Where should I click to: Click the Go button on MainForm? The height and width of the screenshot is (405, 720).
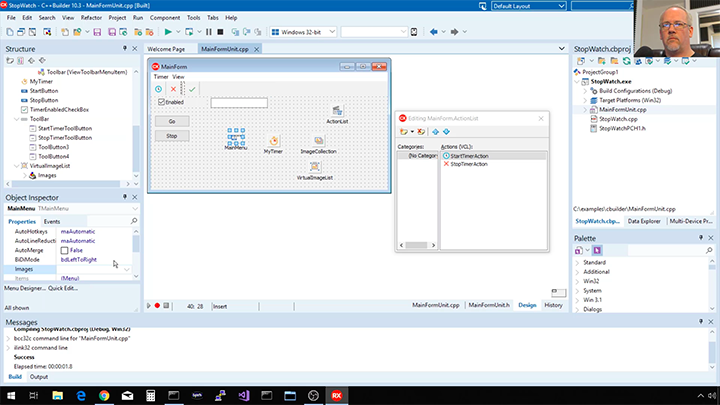pyautogui.click(x=172, y=121)
